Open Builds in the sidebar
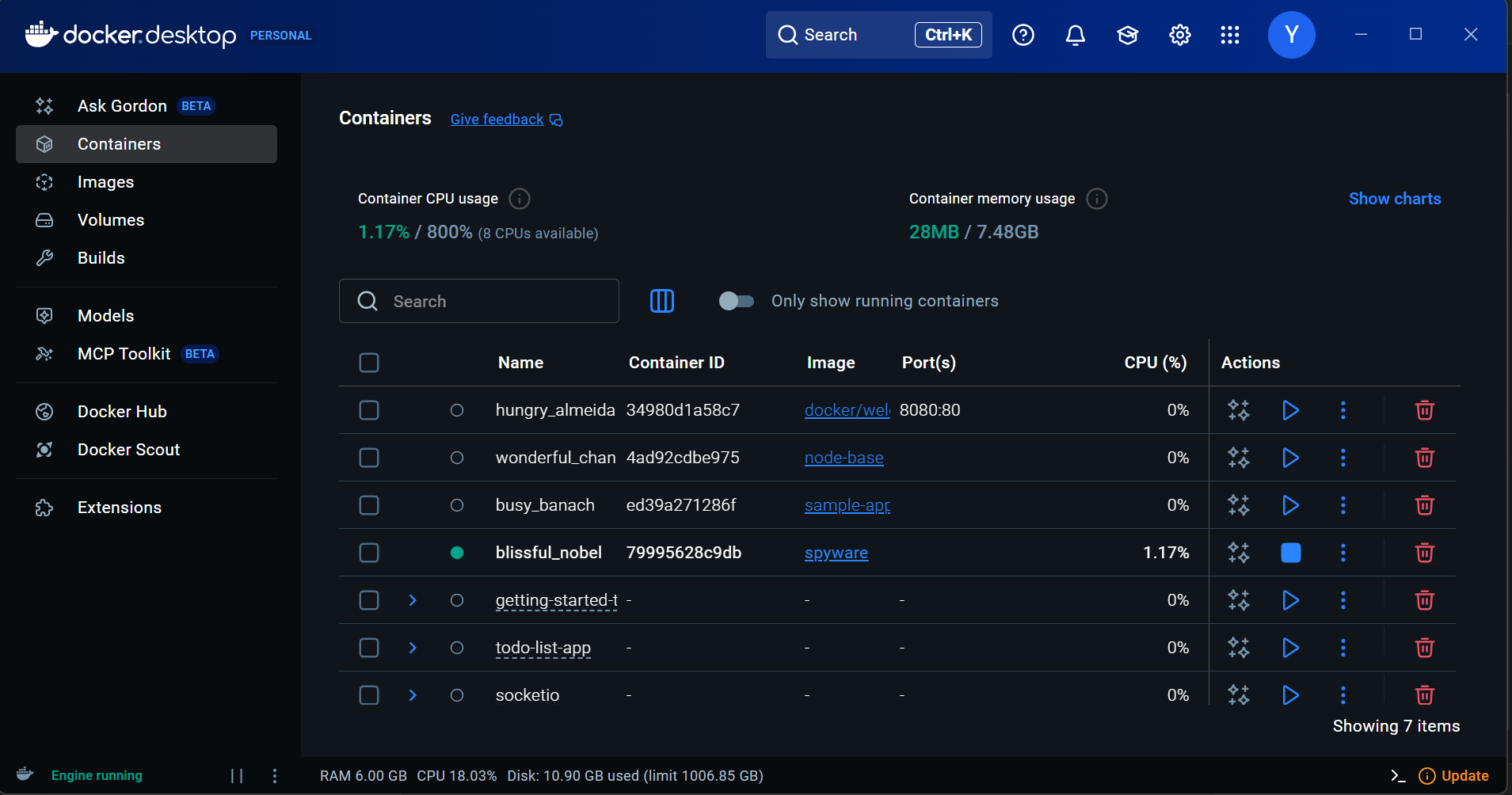 click(147, 258)
